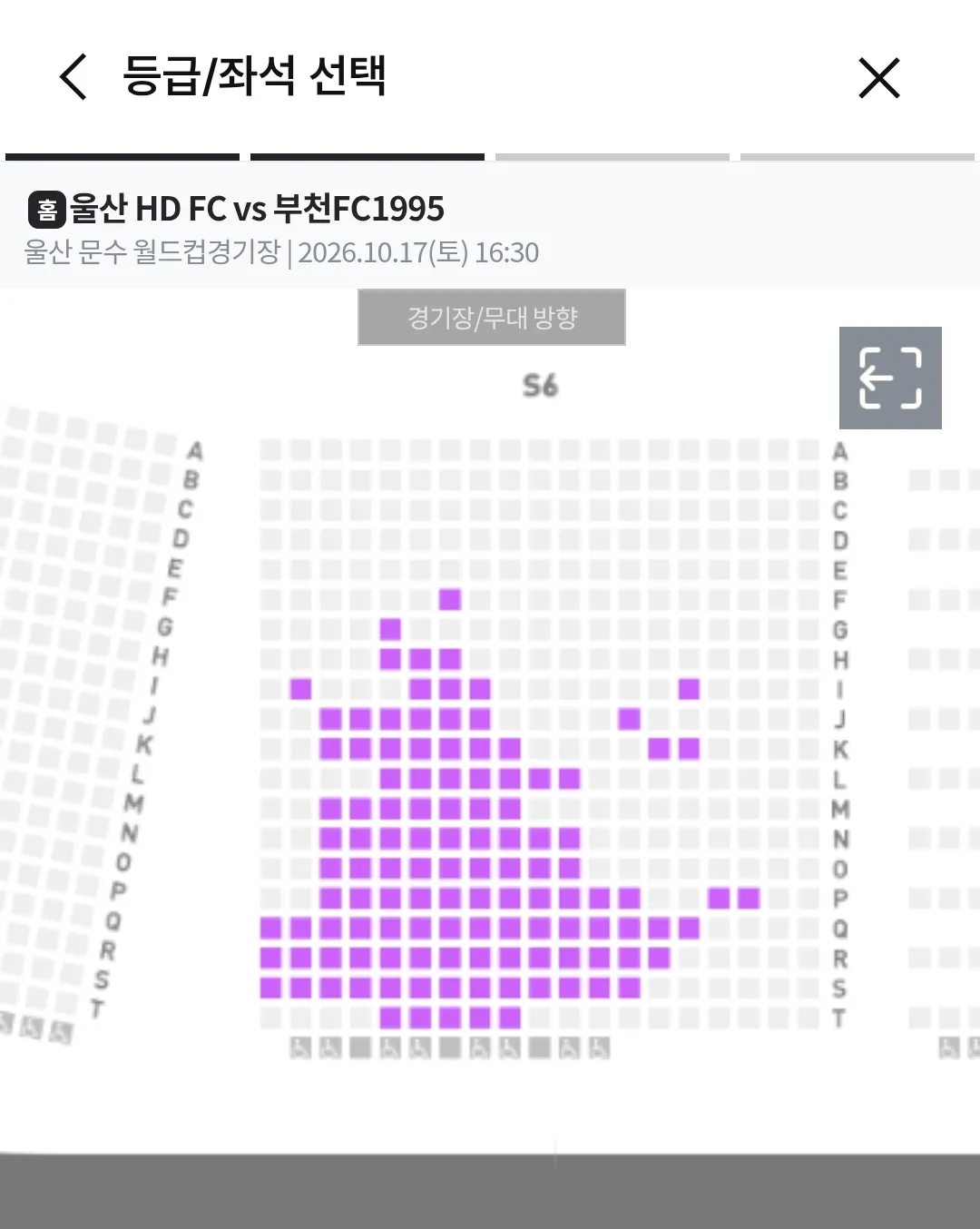Viewport: 980px width, 1229px height.
Task: Click the 경기장/무대 방향 button
Action: click(x=492, y=317)
